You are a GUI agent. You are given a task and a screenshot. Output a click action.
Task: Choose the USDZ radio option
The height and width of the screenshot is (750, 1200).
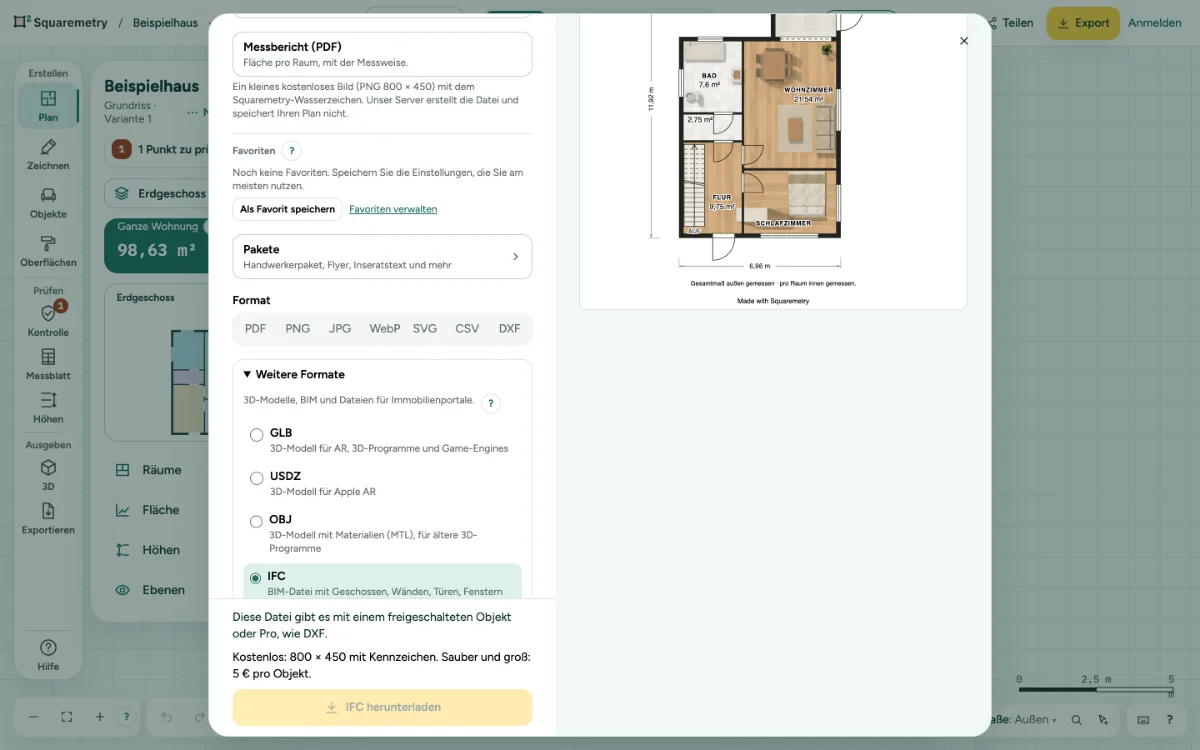tap(257, 478)
